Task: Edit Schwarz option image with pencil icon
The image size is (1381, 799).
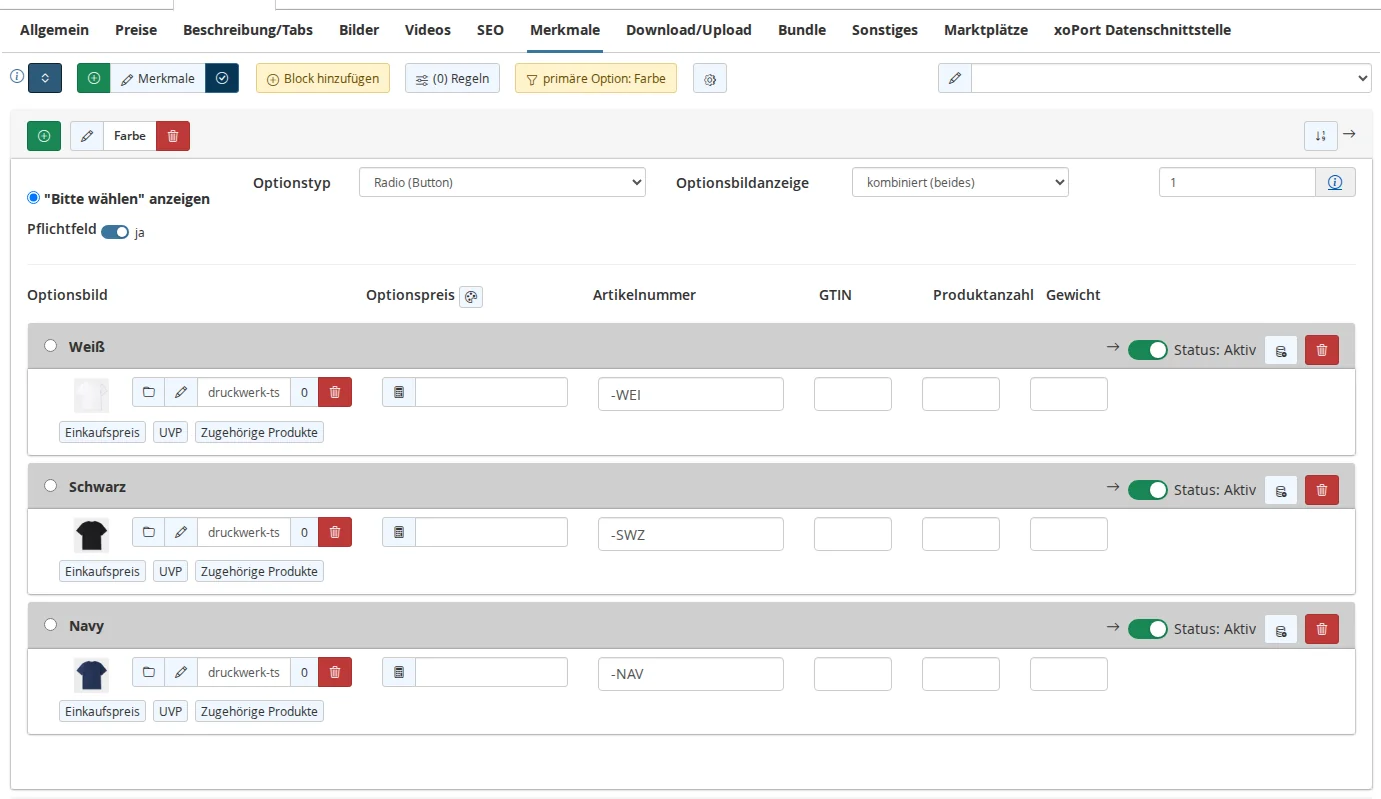Action: pos(181,533)
